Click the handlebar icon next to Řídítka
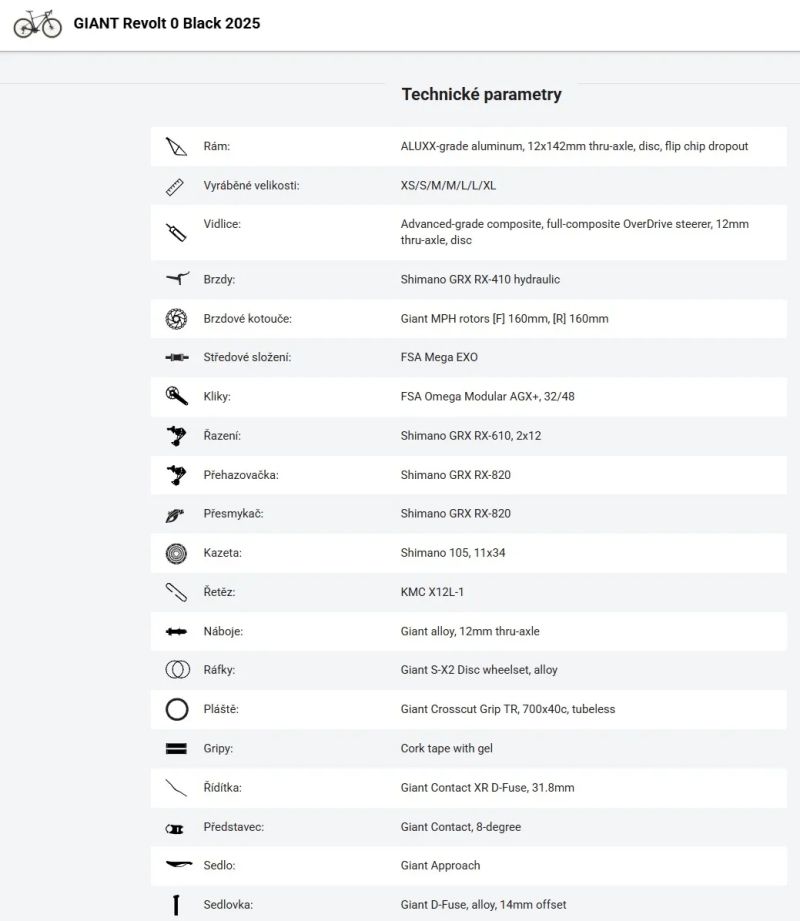 [x=176, y=788]
